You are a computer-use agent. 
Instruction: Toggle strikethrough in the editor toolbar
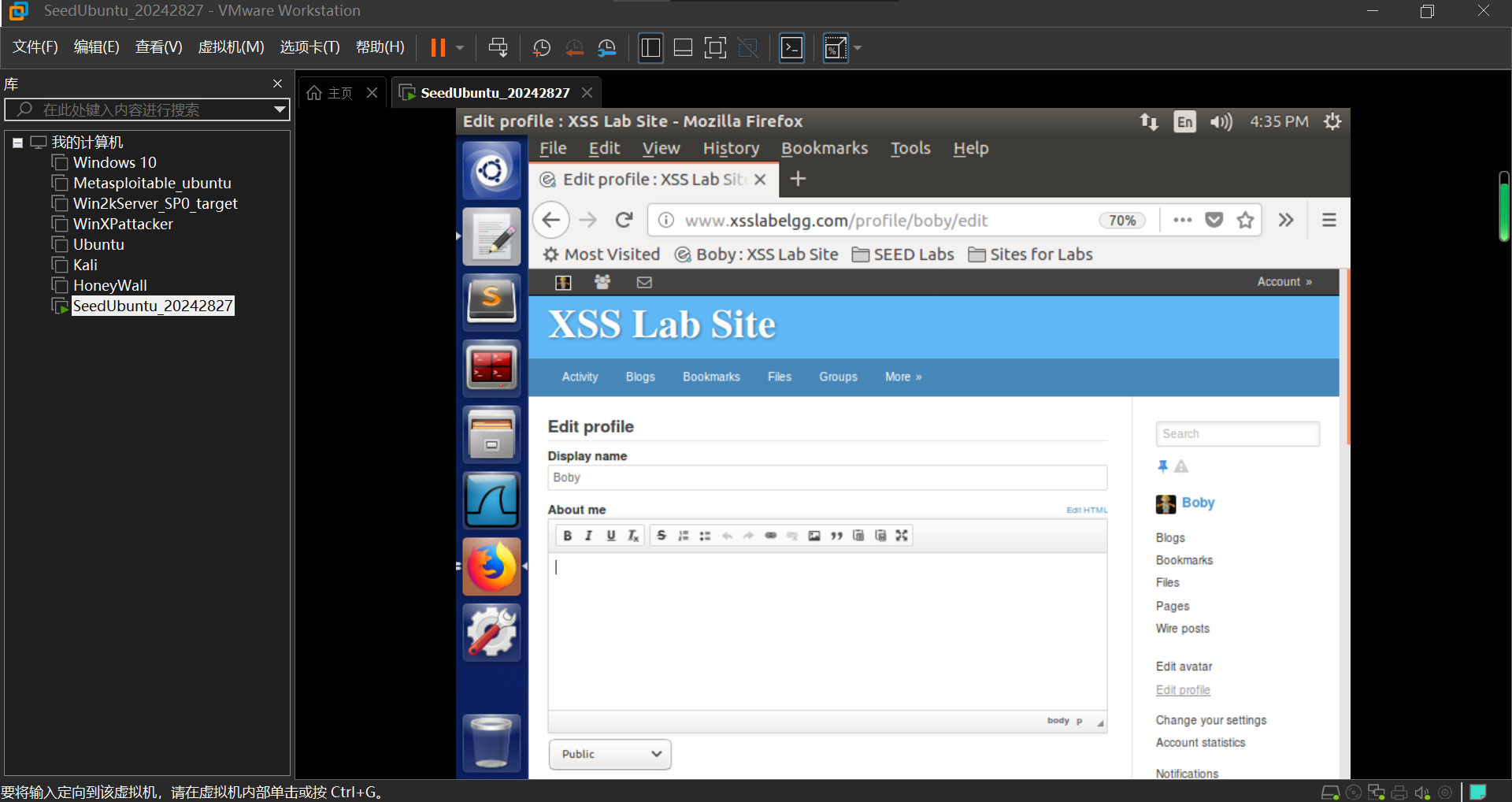pyautogui.click(x=661, y=536)
